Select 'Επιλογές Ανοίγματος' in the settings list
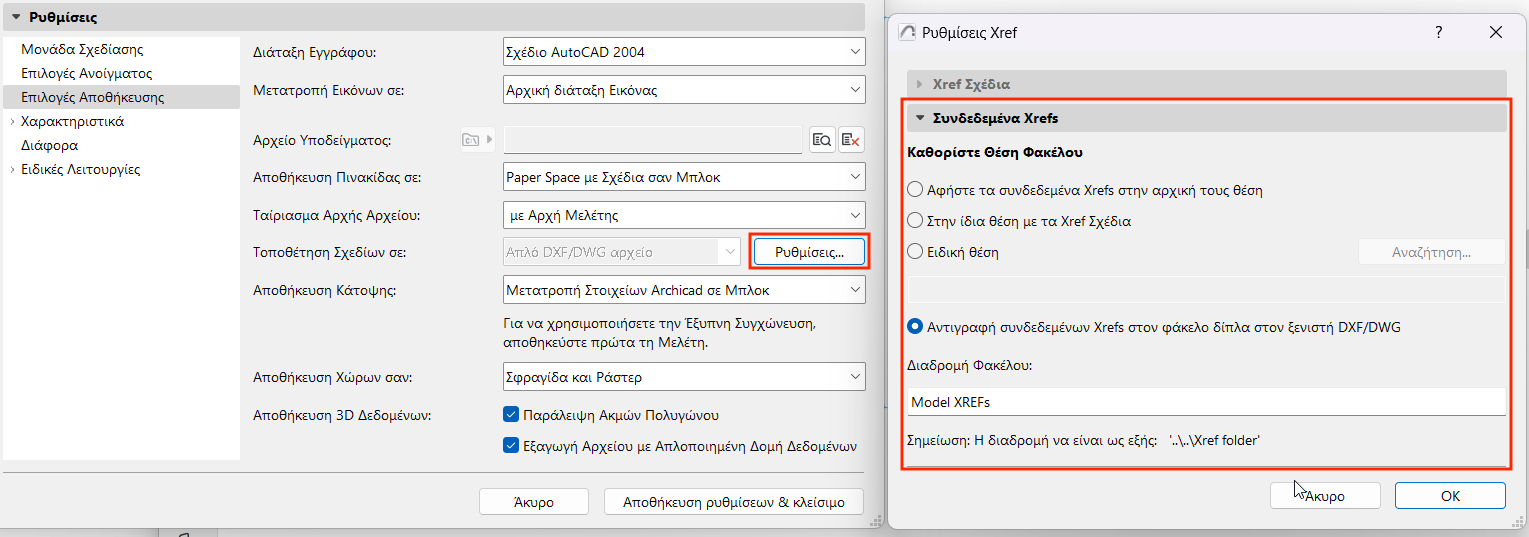The width and height of the screenshot is (1529, 537). pos(86,73)
